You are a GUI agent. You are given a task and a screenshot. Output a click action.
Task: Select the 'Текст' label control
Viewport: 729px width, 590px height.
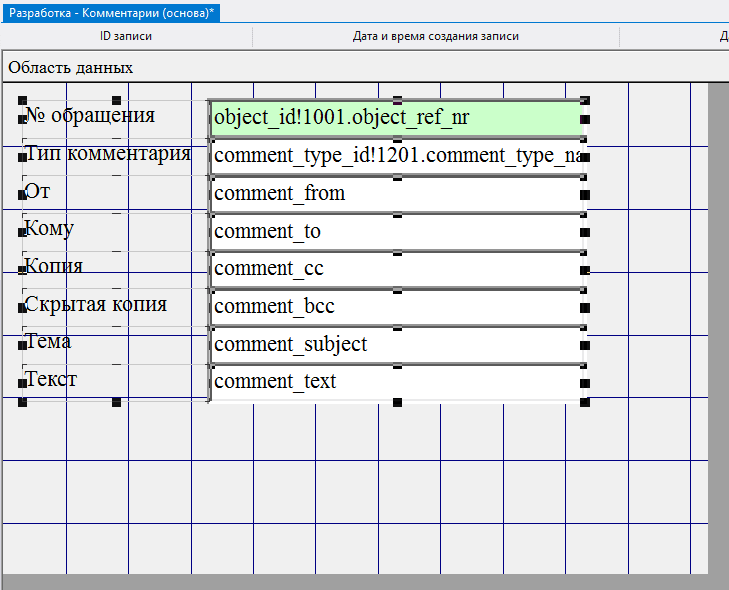[50, 380]
